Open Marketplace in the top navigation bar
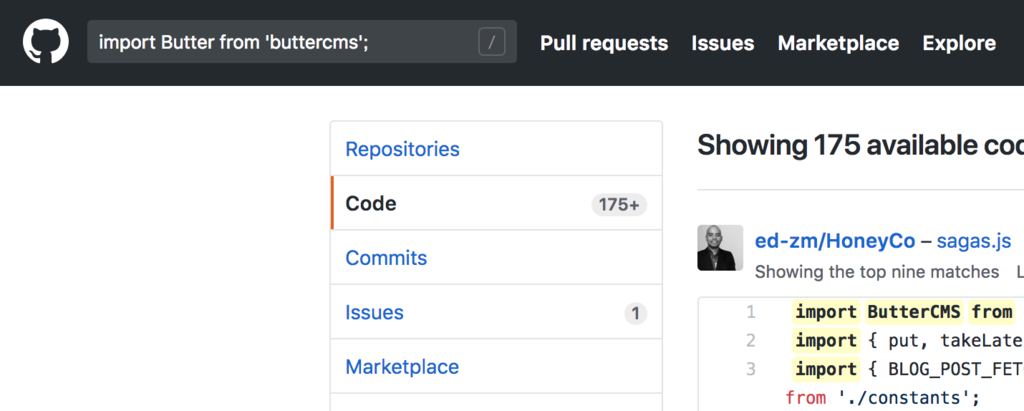 [x=839, y=43]
